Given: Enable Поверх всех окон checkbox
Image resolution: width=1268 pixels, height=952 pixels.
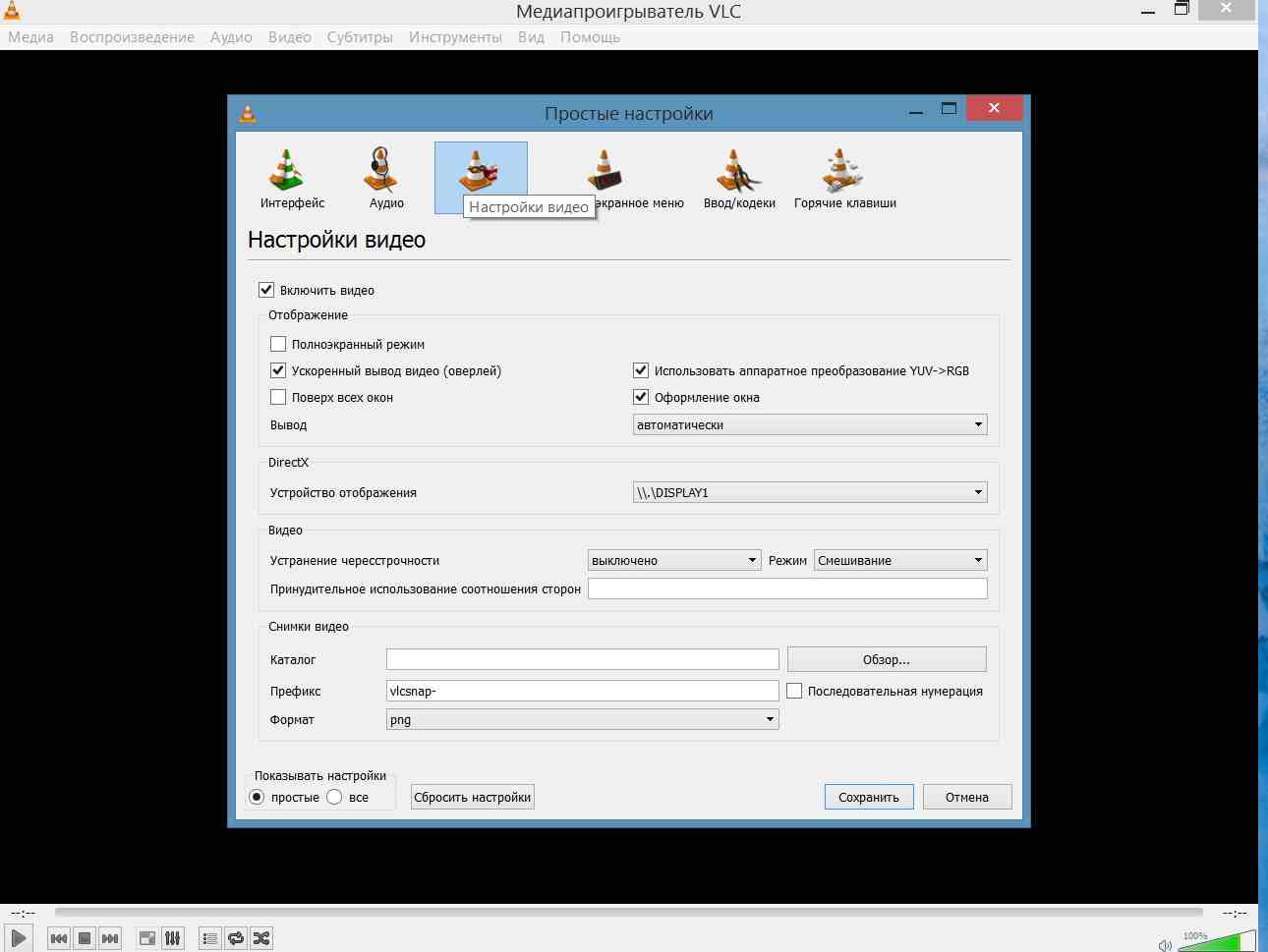Looking at the screenshot, I should pyautogui.click(x=278, y=397).
